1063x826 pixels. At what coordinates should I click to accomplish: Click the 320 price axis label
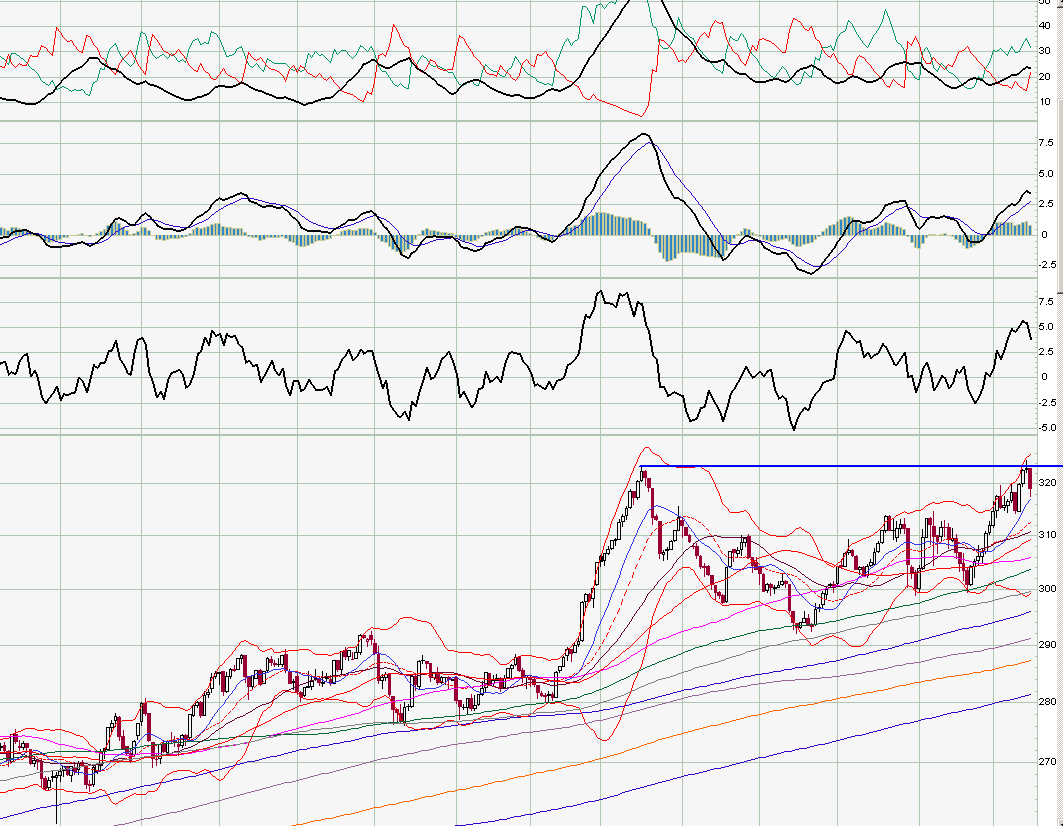pyautogui.click(x=1047, y=483)
